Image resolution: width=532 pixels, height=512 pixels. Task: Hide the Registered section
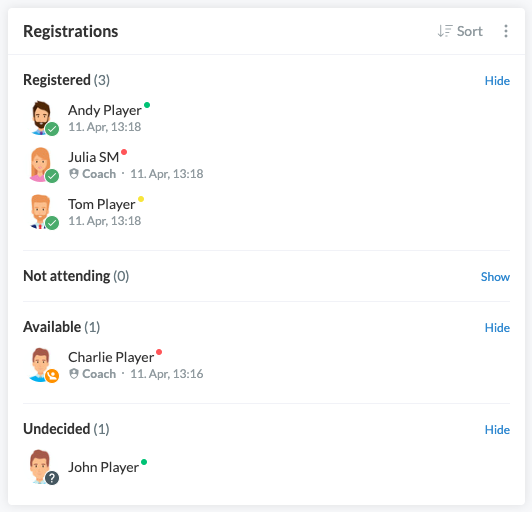pyautogui.click(x=497, y=81)
